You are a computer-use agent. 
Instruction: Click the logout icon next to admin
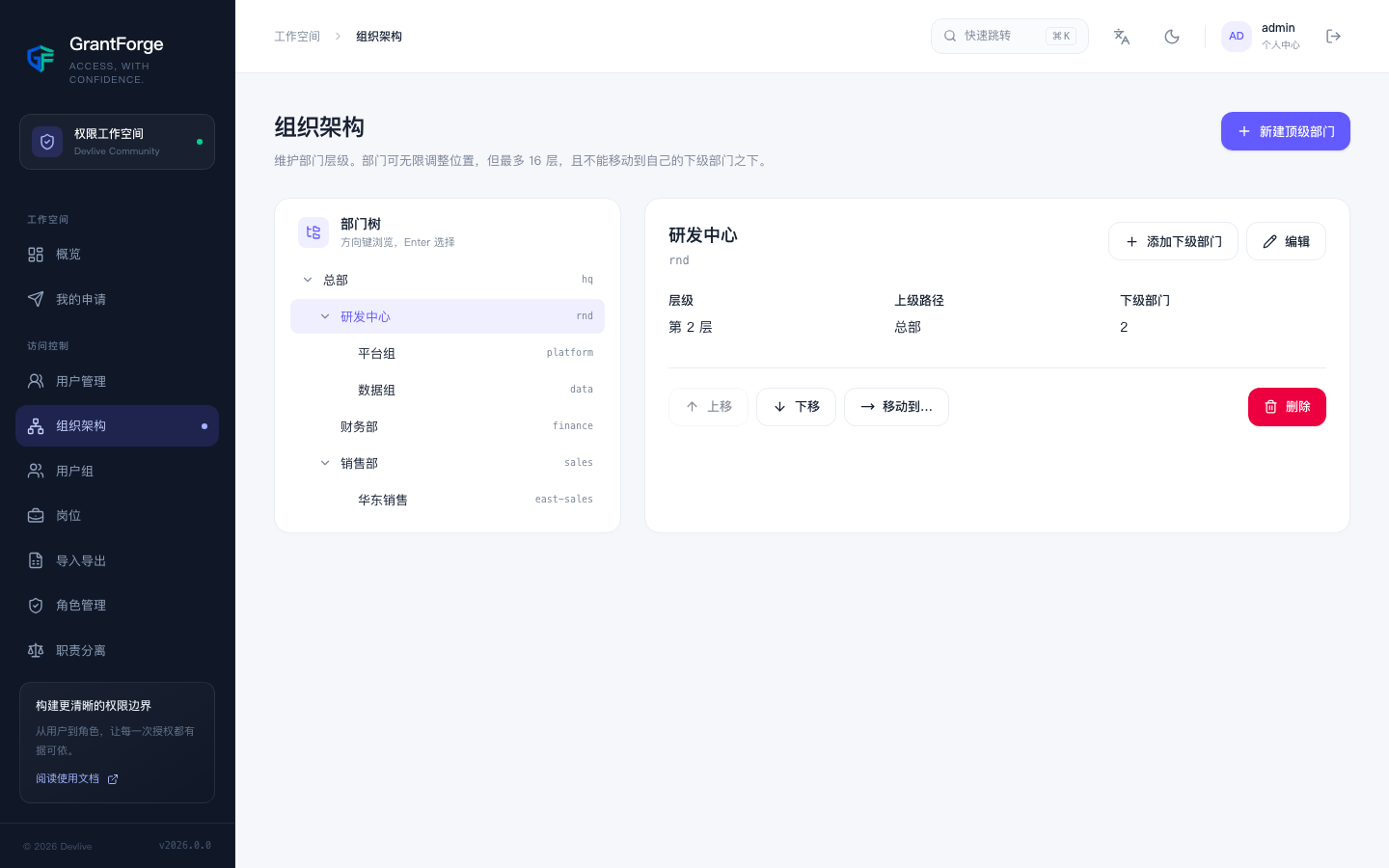click(1334, 37)
